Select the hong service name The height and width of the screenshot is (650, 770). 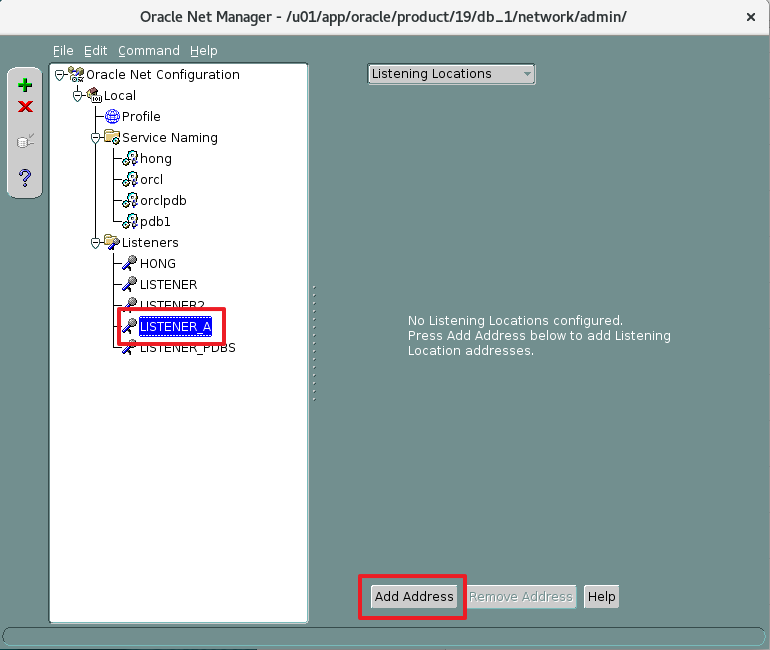[x=156, y=159]
